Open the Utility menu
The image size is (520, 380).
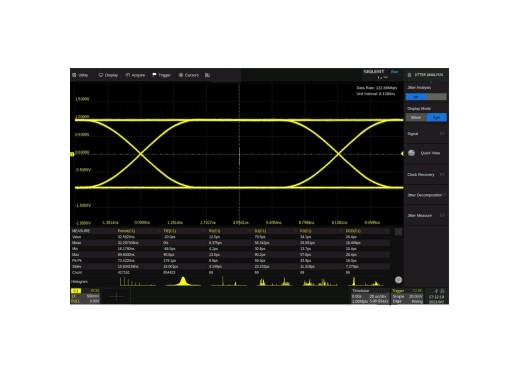[x=80, y=75]
